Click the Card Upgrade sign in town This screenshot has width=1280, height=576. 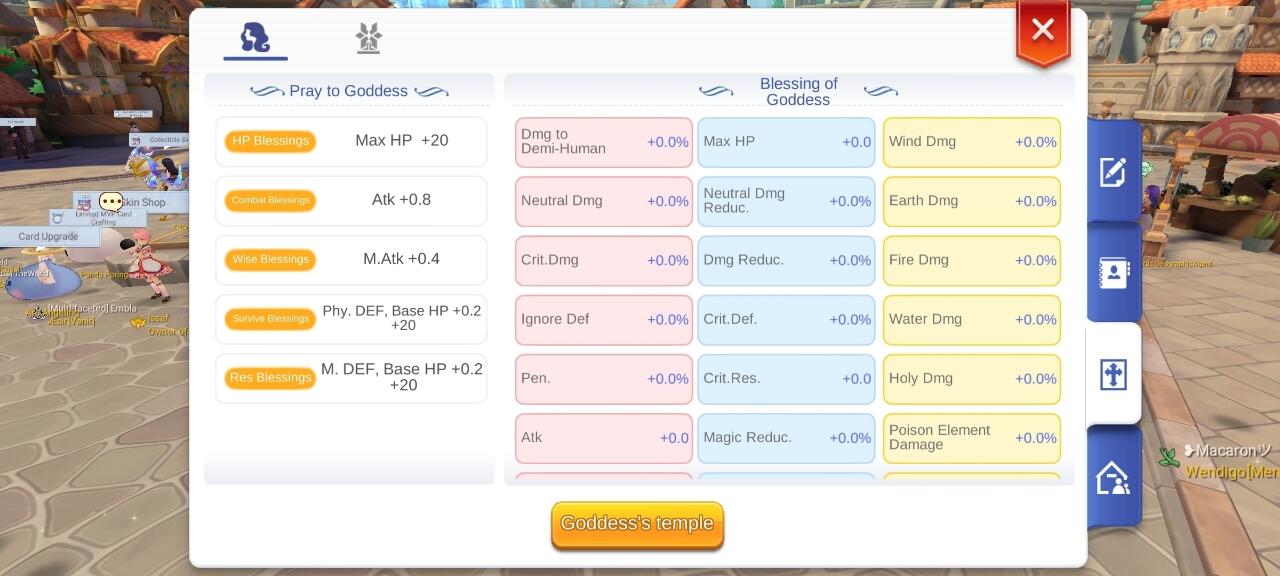[x=48, y=237]
